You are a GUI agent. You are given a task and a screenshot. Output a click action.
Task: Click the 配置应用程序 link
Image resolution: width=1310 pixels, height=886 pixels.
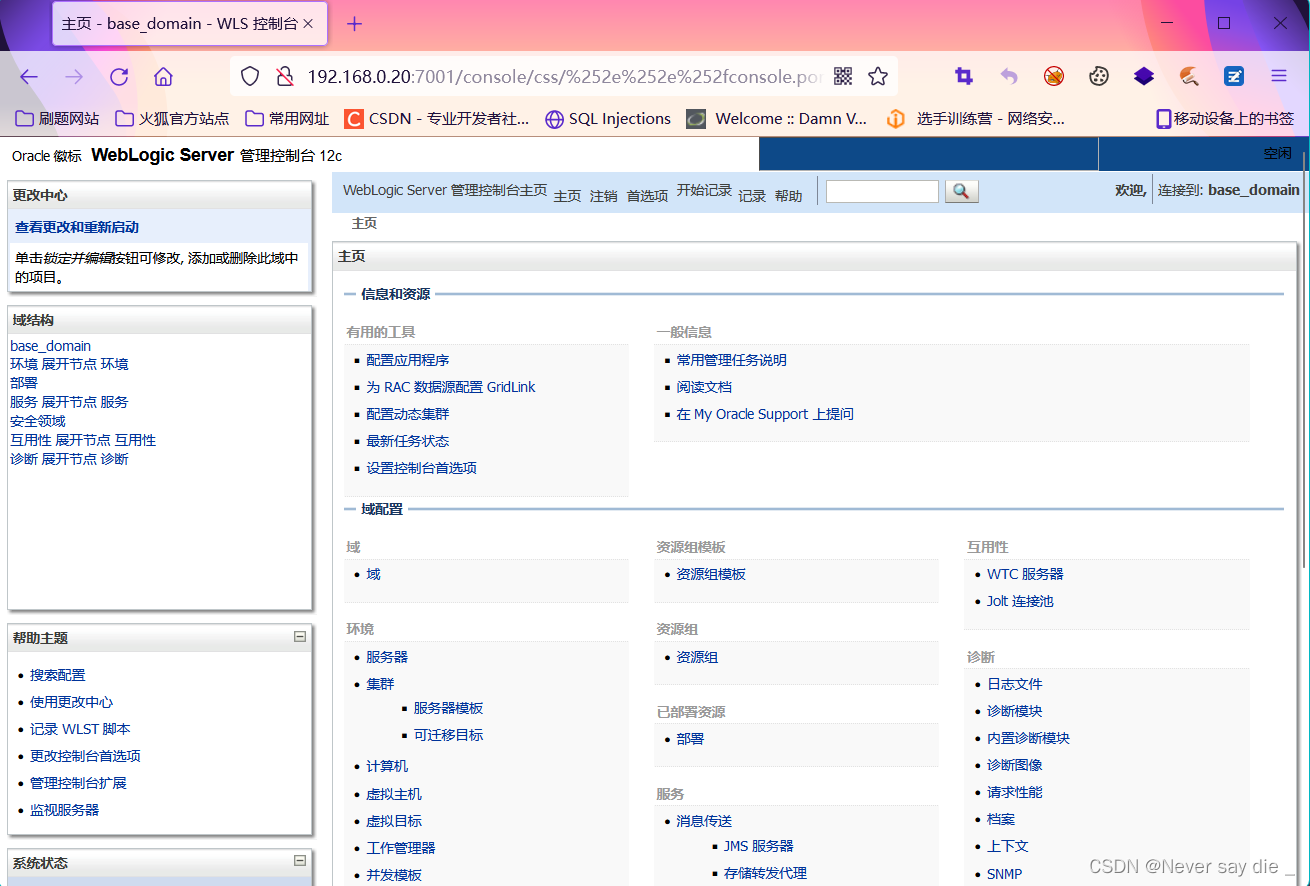click(x=407, y=359)
